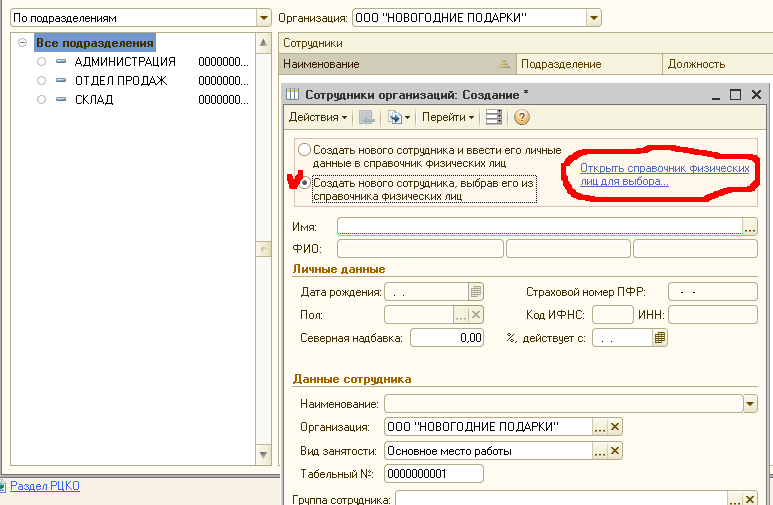Close the Сотрудники организаций dialog

[756, 94]
